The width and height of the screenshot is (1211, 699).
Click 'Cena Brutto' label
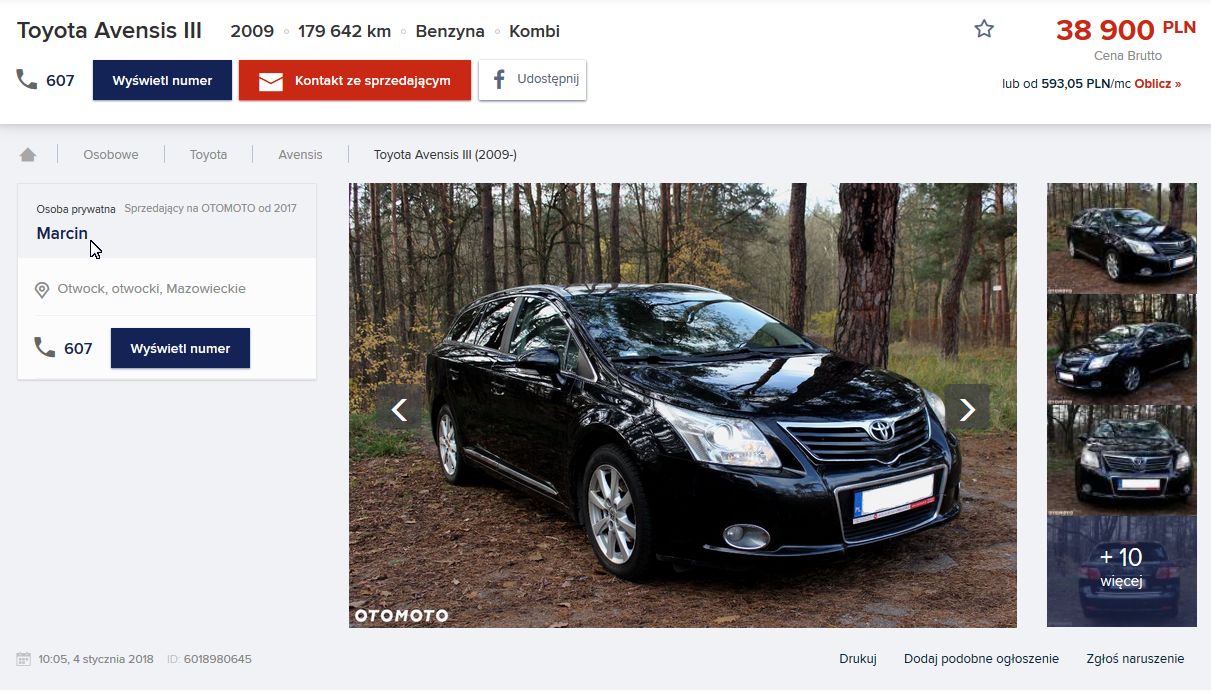pyautogui.click(x=1128, y=56)
